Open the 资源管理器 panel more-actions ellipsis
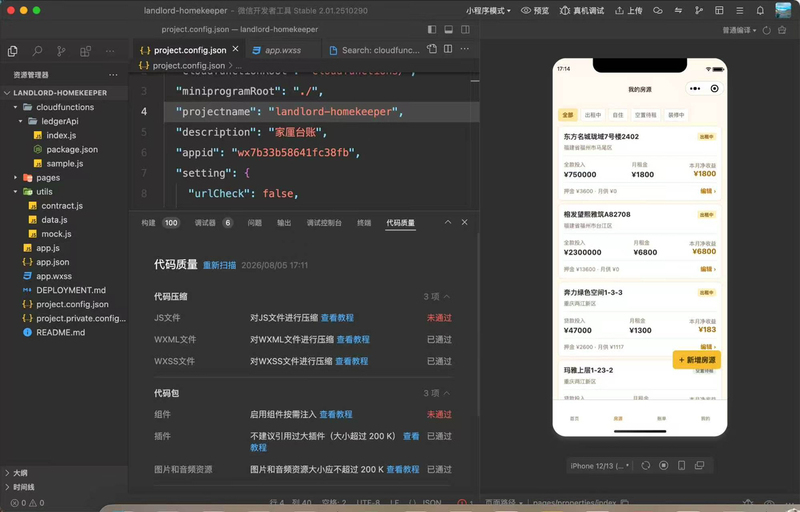800x512 pixels. pos(113,75)
